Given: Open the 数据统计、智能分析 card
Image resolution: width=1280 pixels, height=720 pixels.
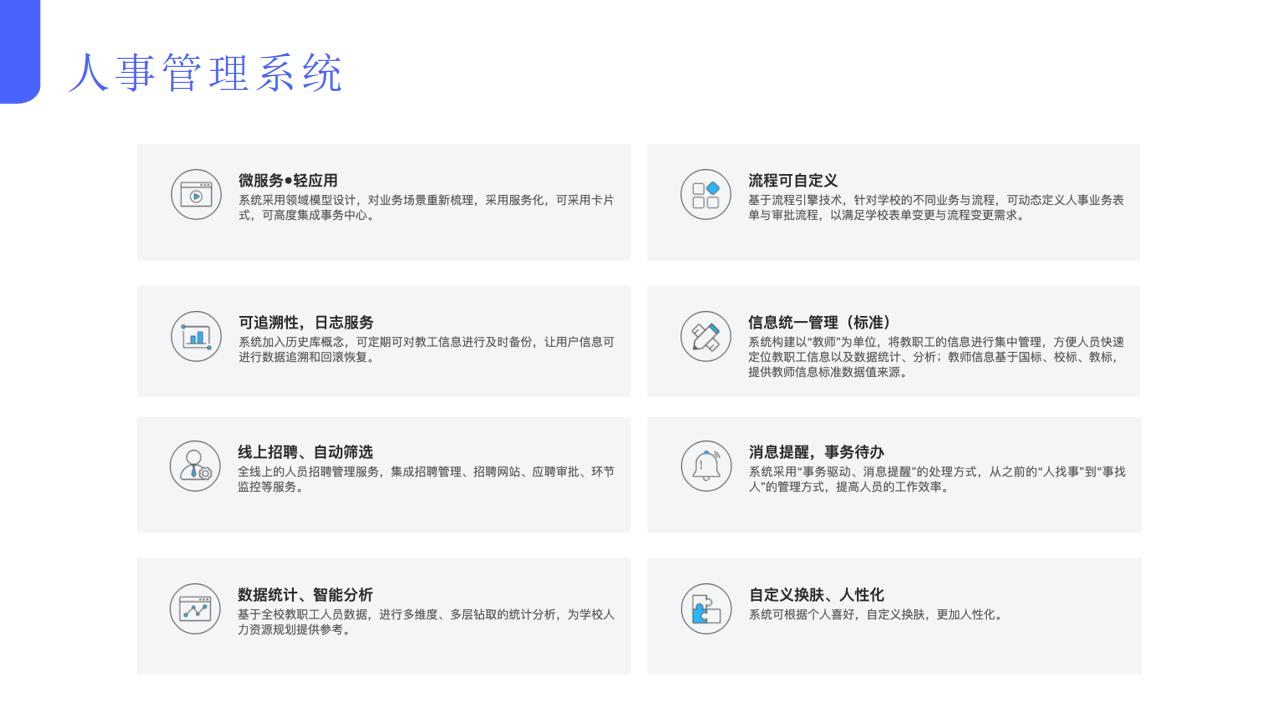Looking at the screenshot, I should (x=384, y=615).
